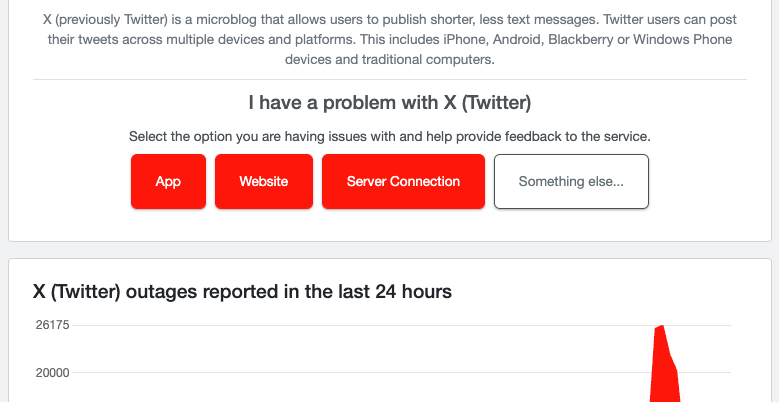Click the 'Select the option' instruction text
The height and width of the screenshot is (402, 779).
[390, 136]
